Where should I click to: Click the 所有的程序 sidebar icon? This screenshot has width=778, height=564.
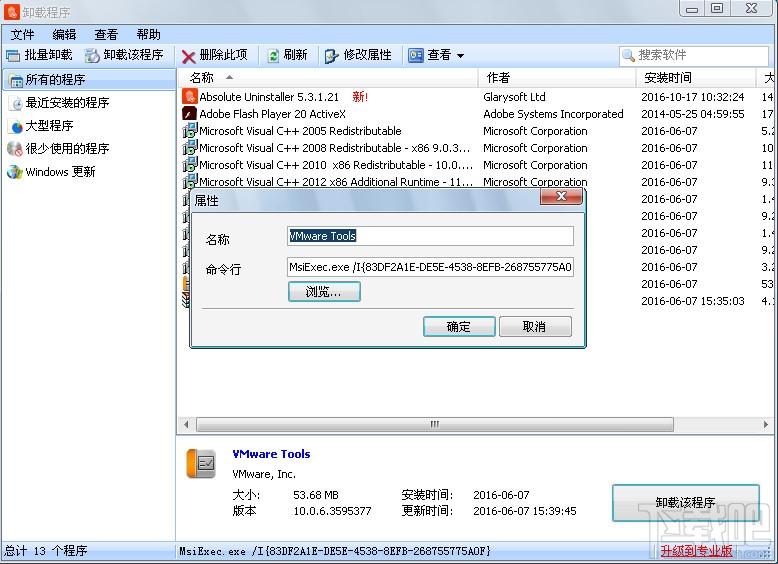(x=16, y=80)
